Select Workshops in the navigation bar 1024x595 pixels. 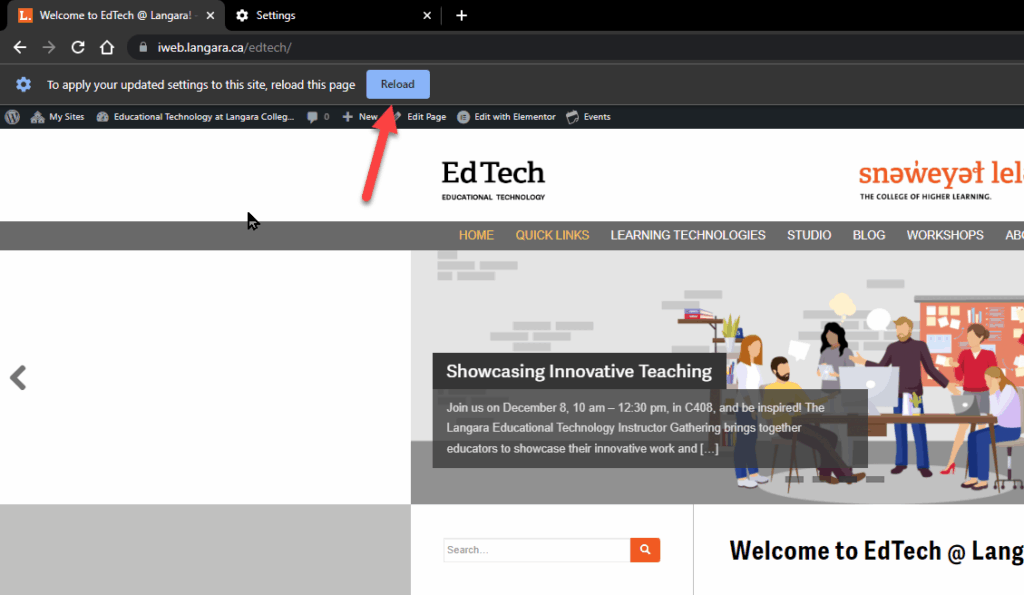944,235
